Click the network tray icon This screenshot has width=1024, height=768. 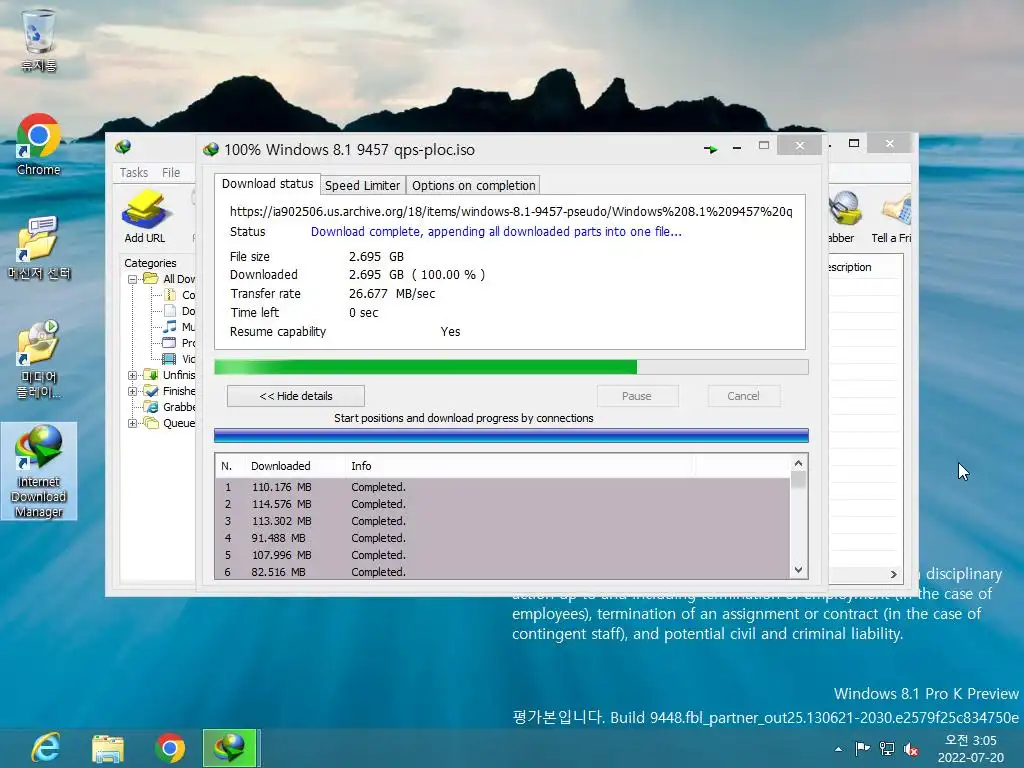tap(887, 748)
